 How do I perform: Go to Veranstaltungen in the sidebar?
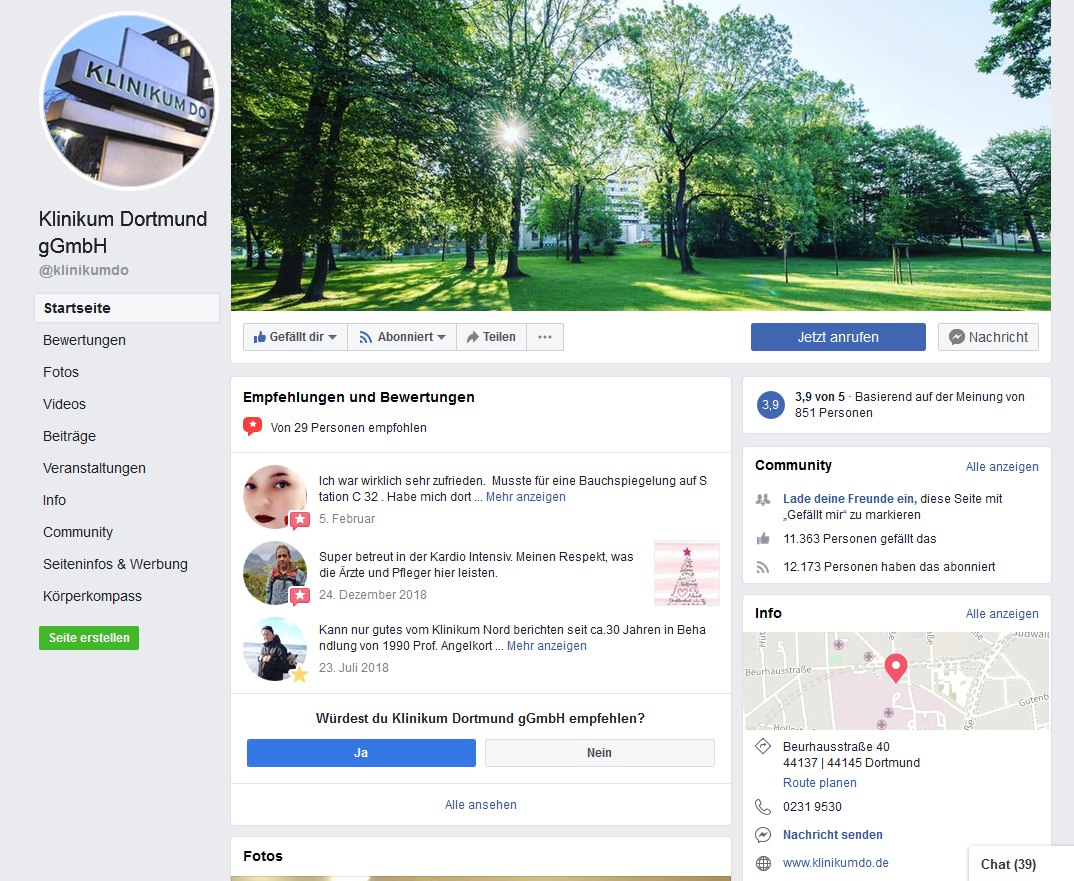coord(95,469)
